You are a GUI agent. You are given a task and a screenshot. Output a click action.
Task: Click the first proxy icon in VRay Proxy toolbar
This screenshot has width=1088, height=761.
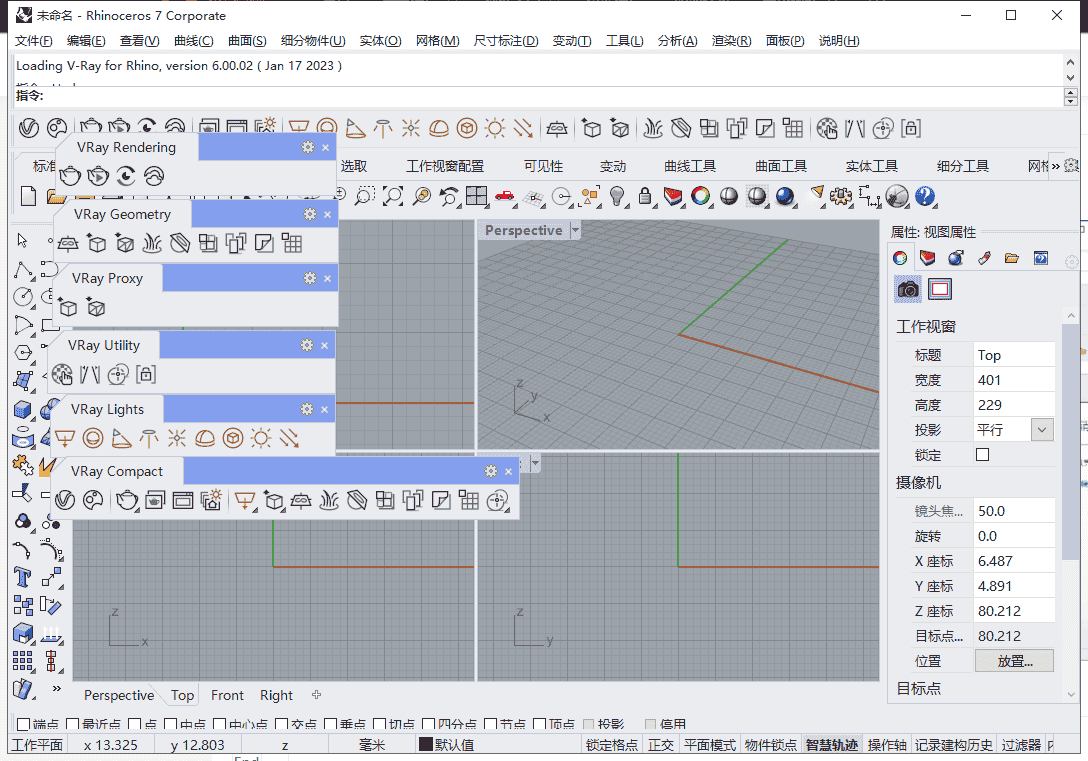point(68,309)
